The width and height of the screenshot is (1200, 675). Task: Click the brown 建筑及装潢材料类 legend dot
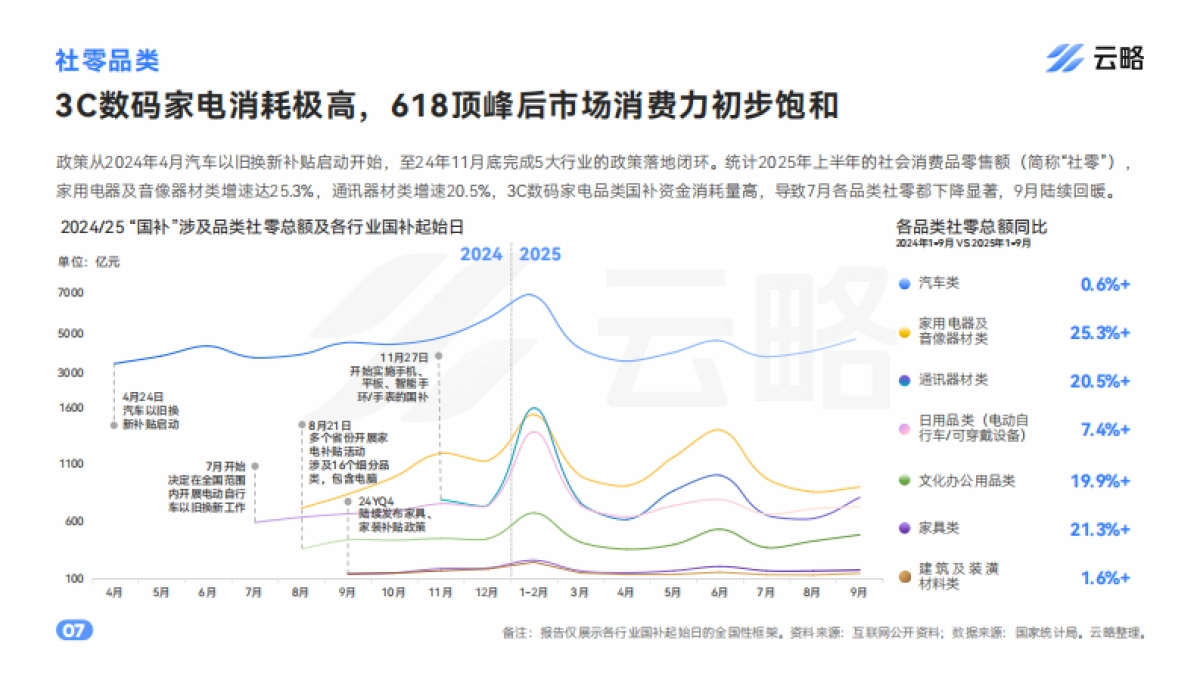click(x=903, y=574)
